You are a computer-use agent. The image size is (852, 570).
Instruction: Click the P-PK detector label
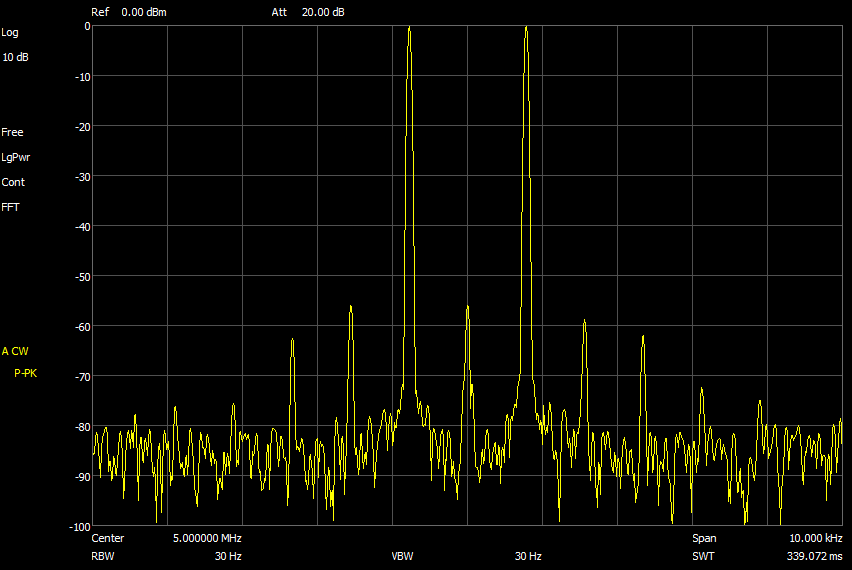(x=25, y=373)
